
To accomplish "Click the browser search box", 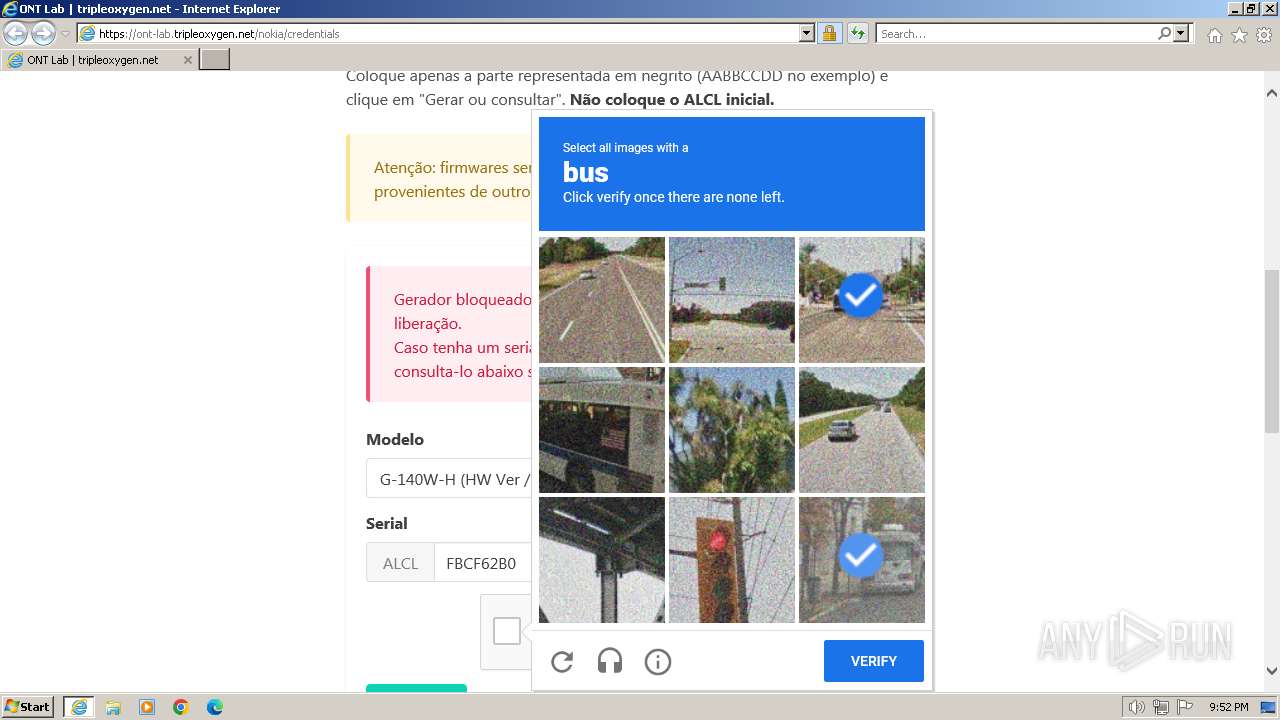I will pos(1016,33).
